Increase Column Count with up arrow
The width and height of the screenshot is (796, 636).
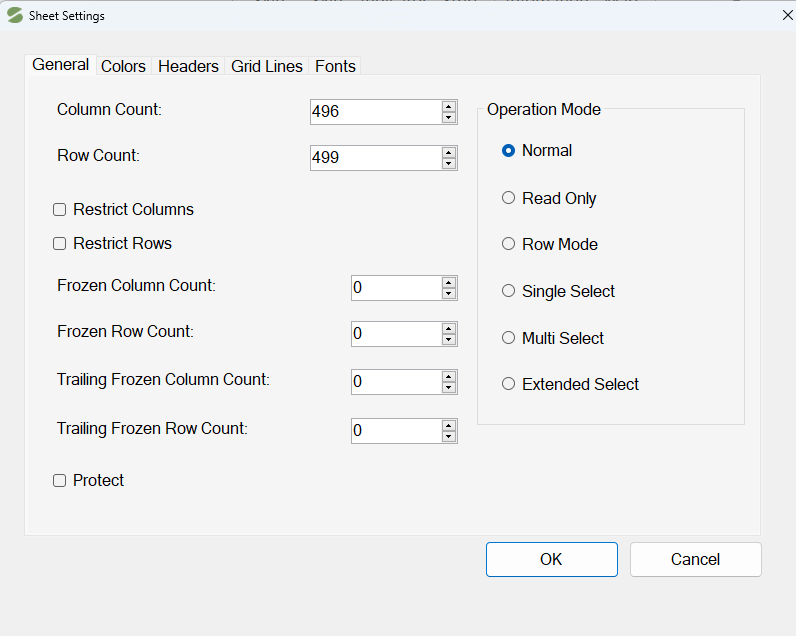click(x=449, y=106)
